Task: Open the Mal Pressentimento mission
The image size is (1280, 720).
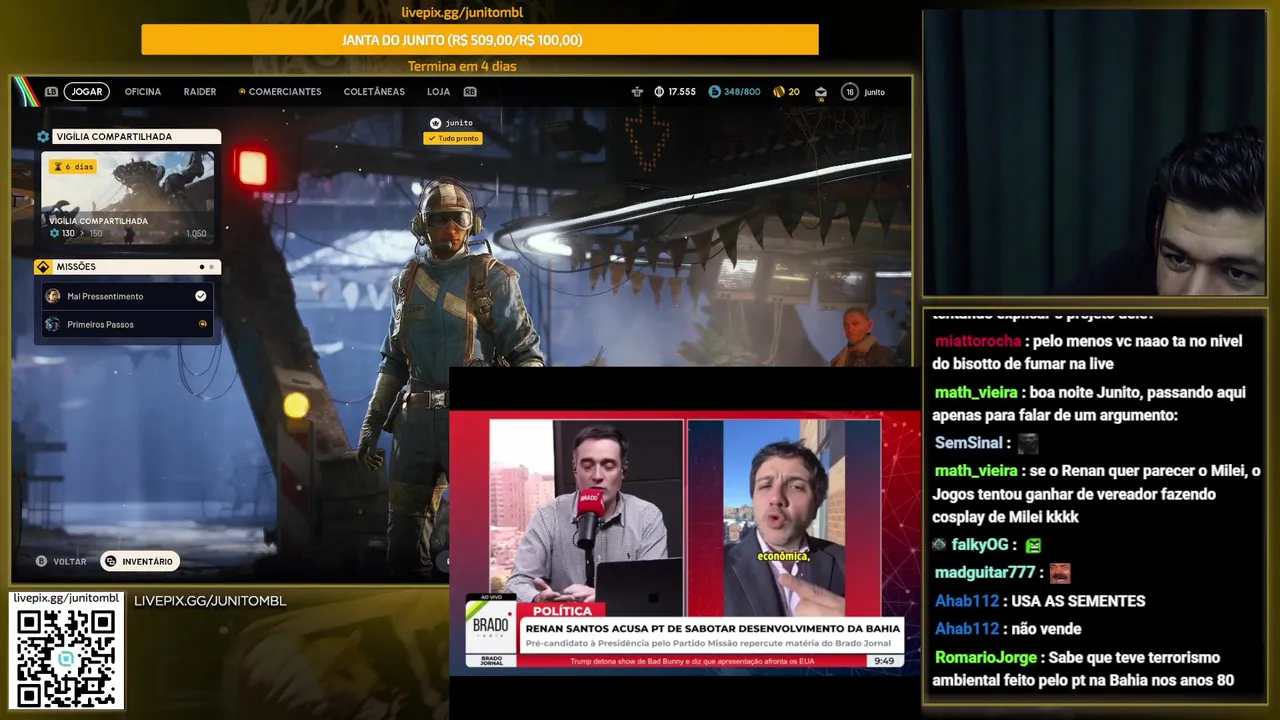Action: pyautogui.click(x=127, y=296)
